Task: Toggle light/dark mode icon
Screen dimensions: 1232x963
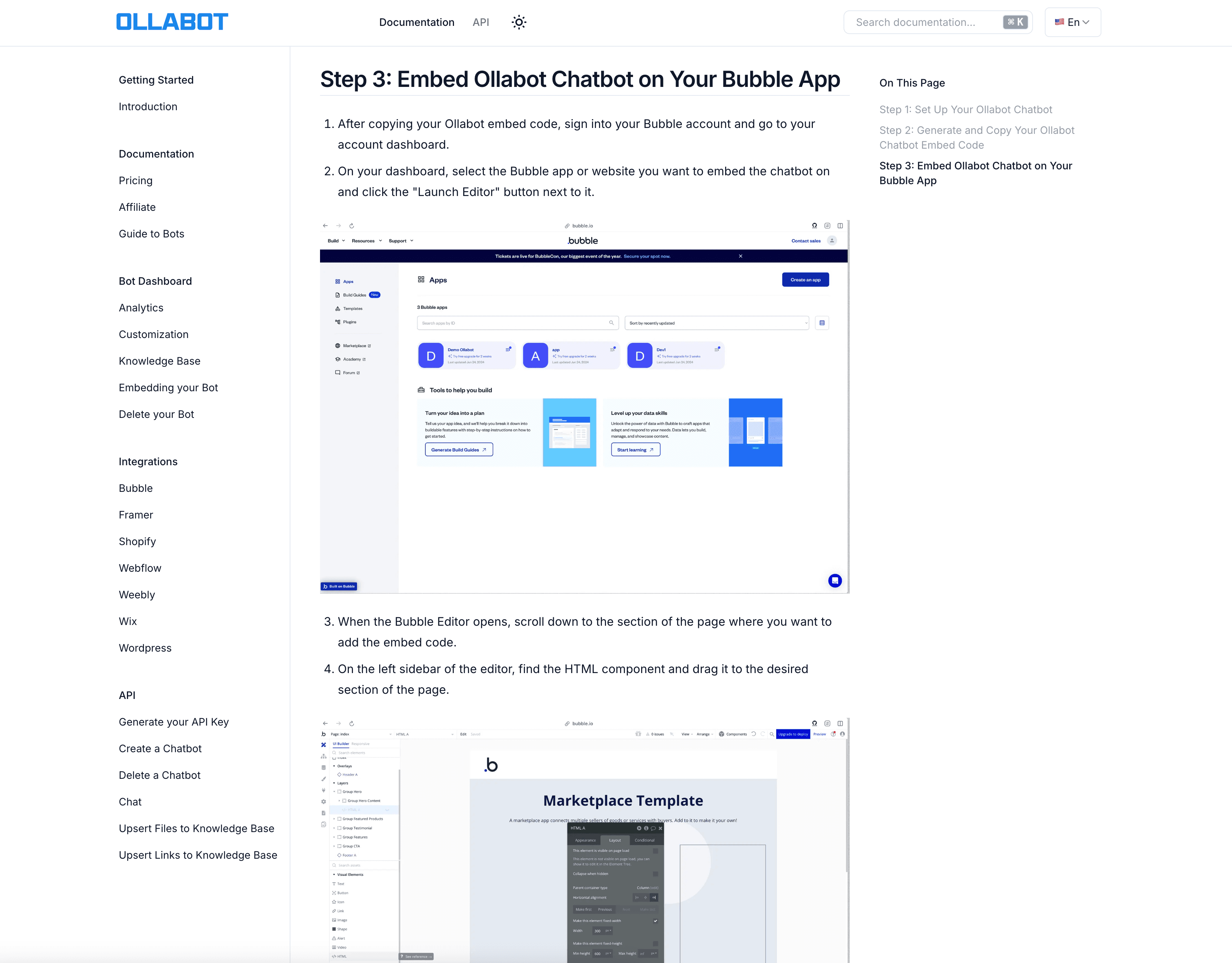Action: [519, 22]
